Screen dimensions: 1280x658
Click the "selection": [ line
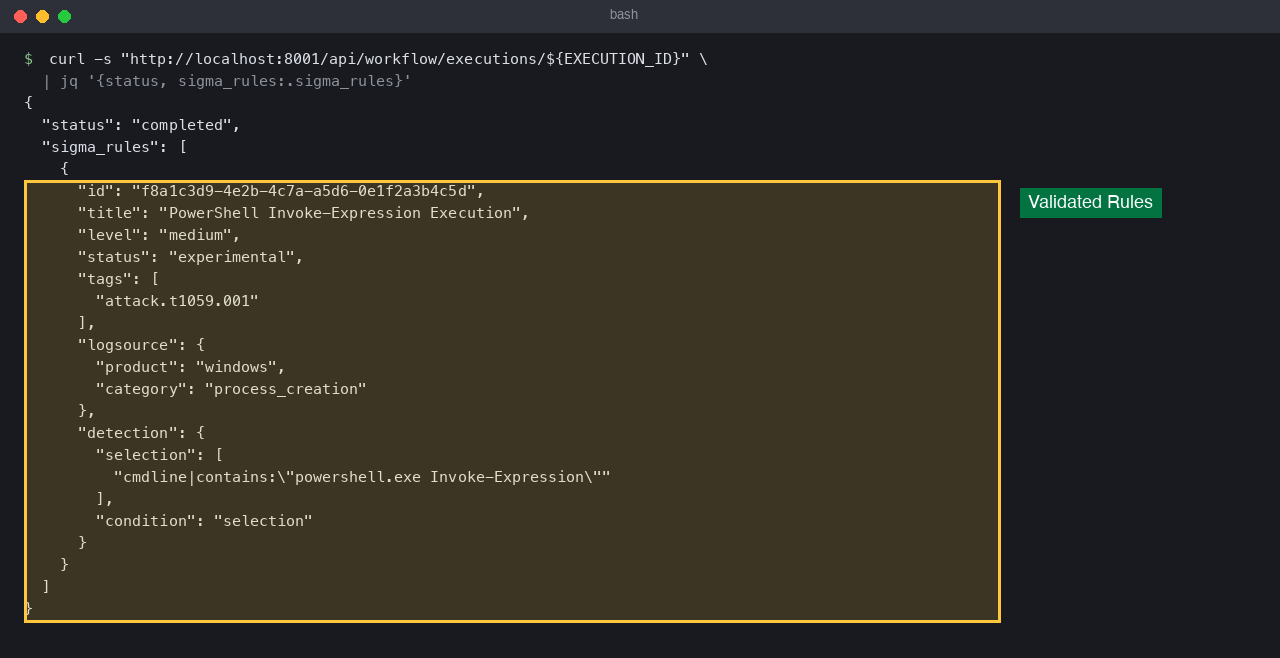click(x=159, y=455)
